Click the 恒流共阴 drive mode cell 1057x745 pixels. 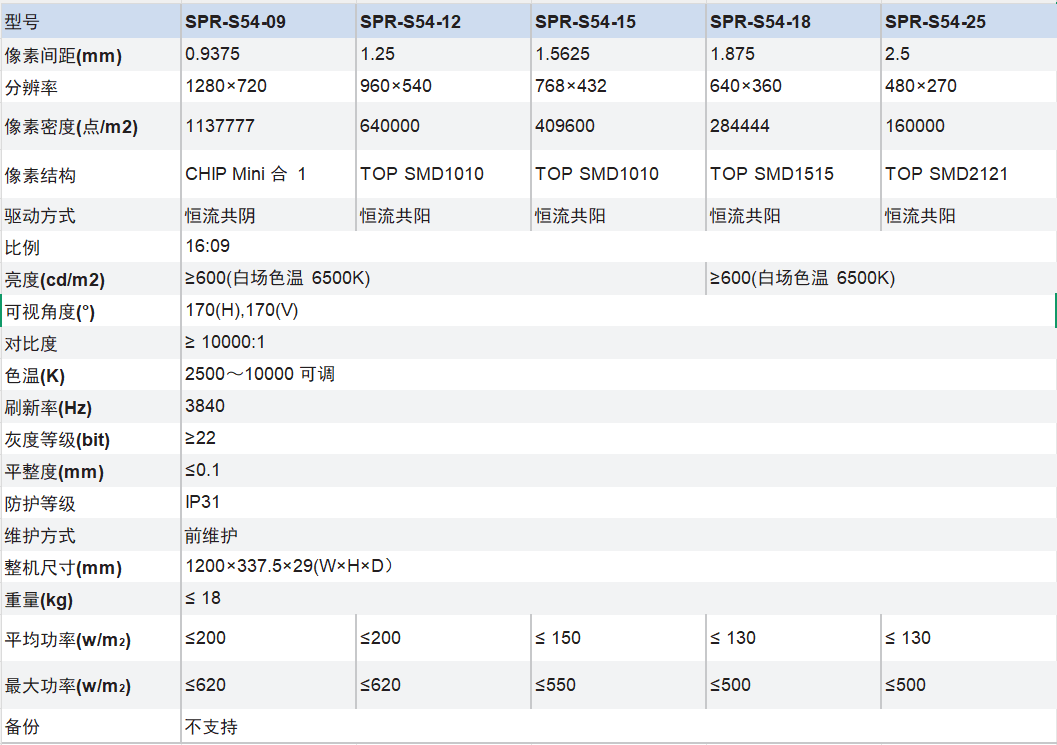pos(268,215)
